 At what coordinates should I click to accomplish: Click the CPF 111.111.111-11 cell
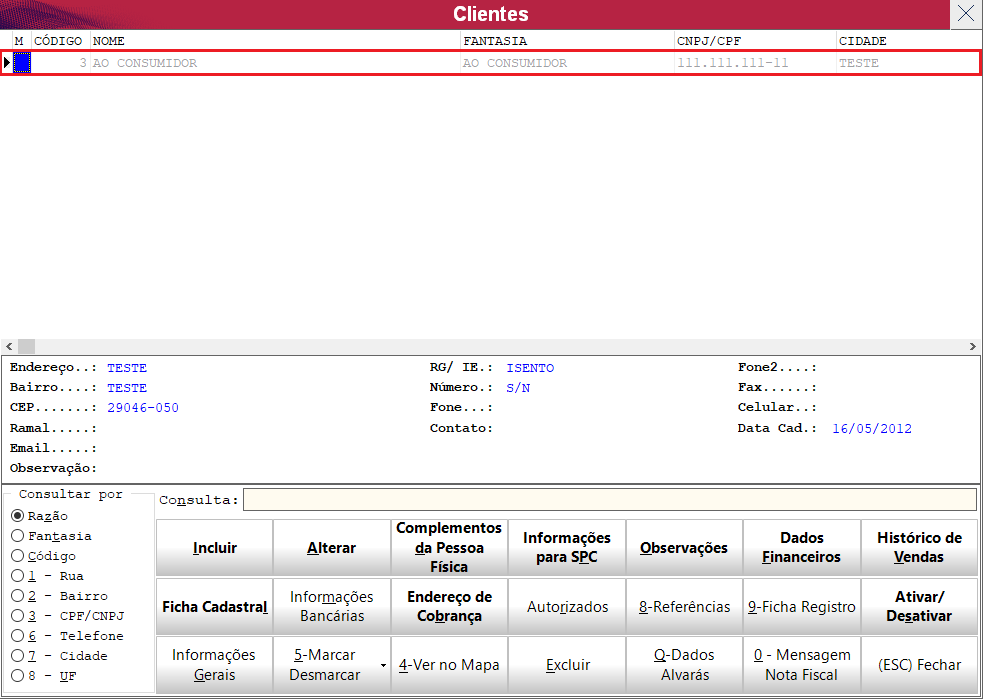[x=755, y=63]
